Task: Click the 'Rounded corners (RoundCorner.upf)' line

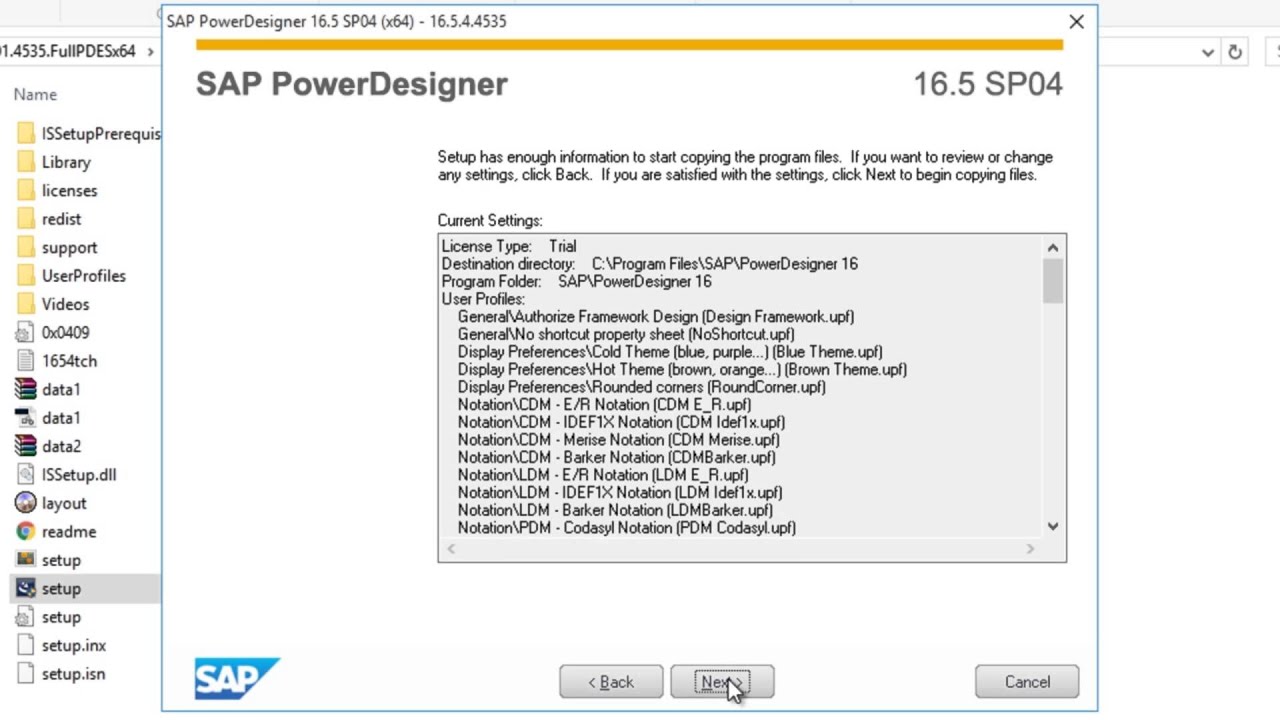Action: tap(641, 387)
